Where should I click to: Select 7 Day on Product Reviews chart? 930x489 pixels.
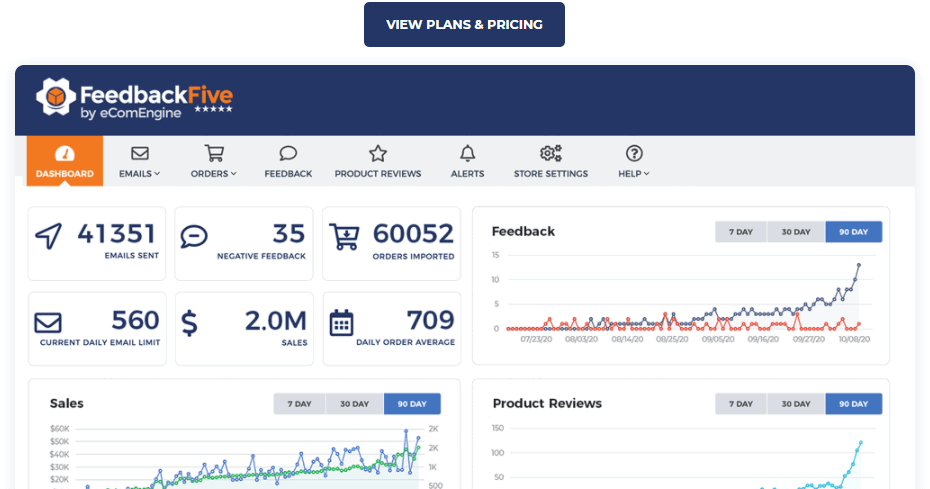741,404
